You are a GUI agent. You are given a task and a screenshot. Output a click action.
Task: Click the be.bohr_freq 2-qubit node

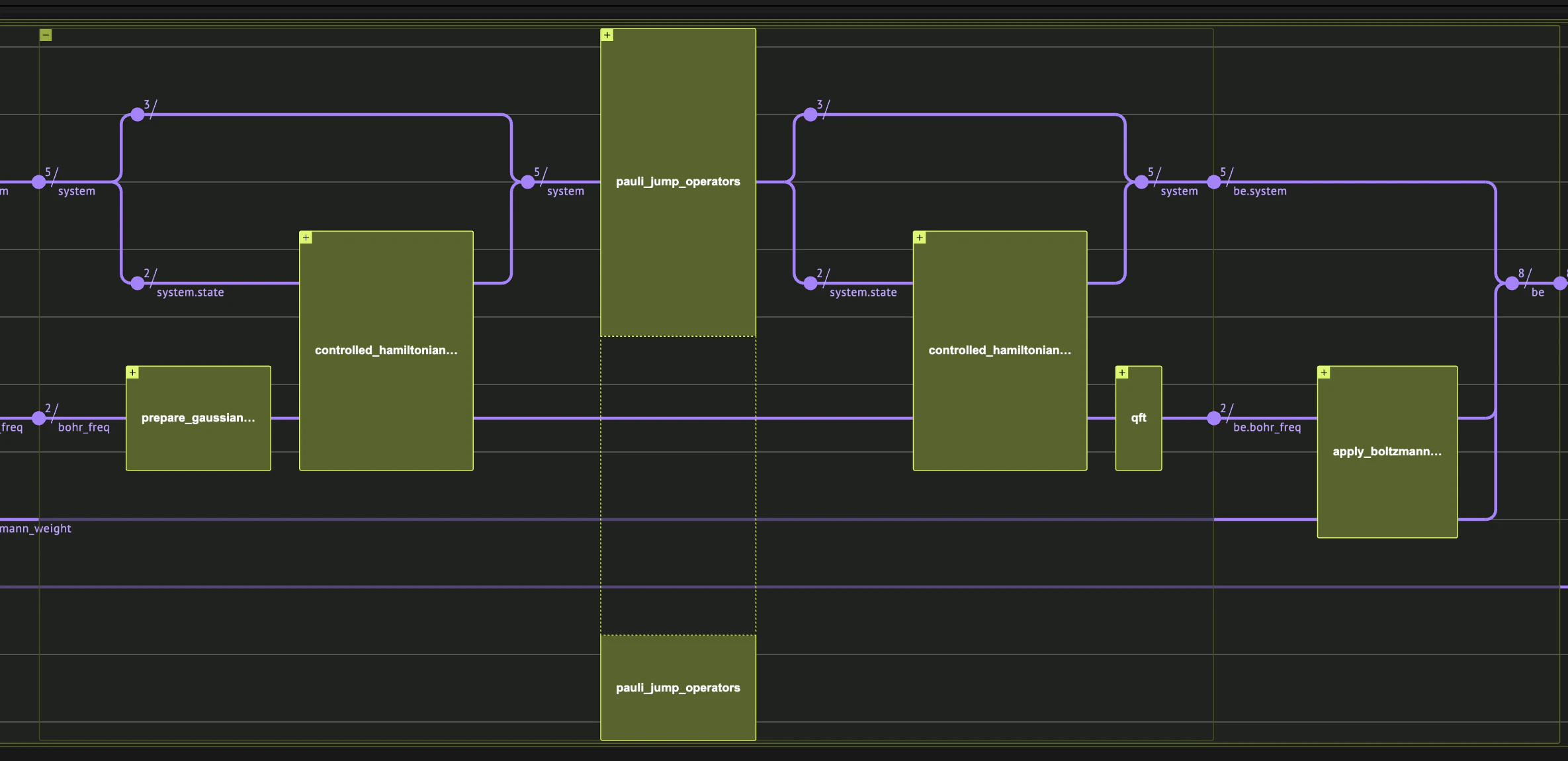click(x=1214, y=418)
